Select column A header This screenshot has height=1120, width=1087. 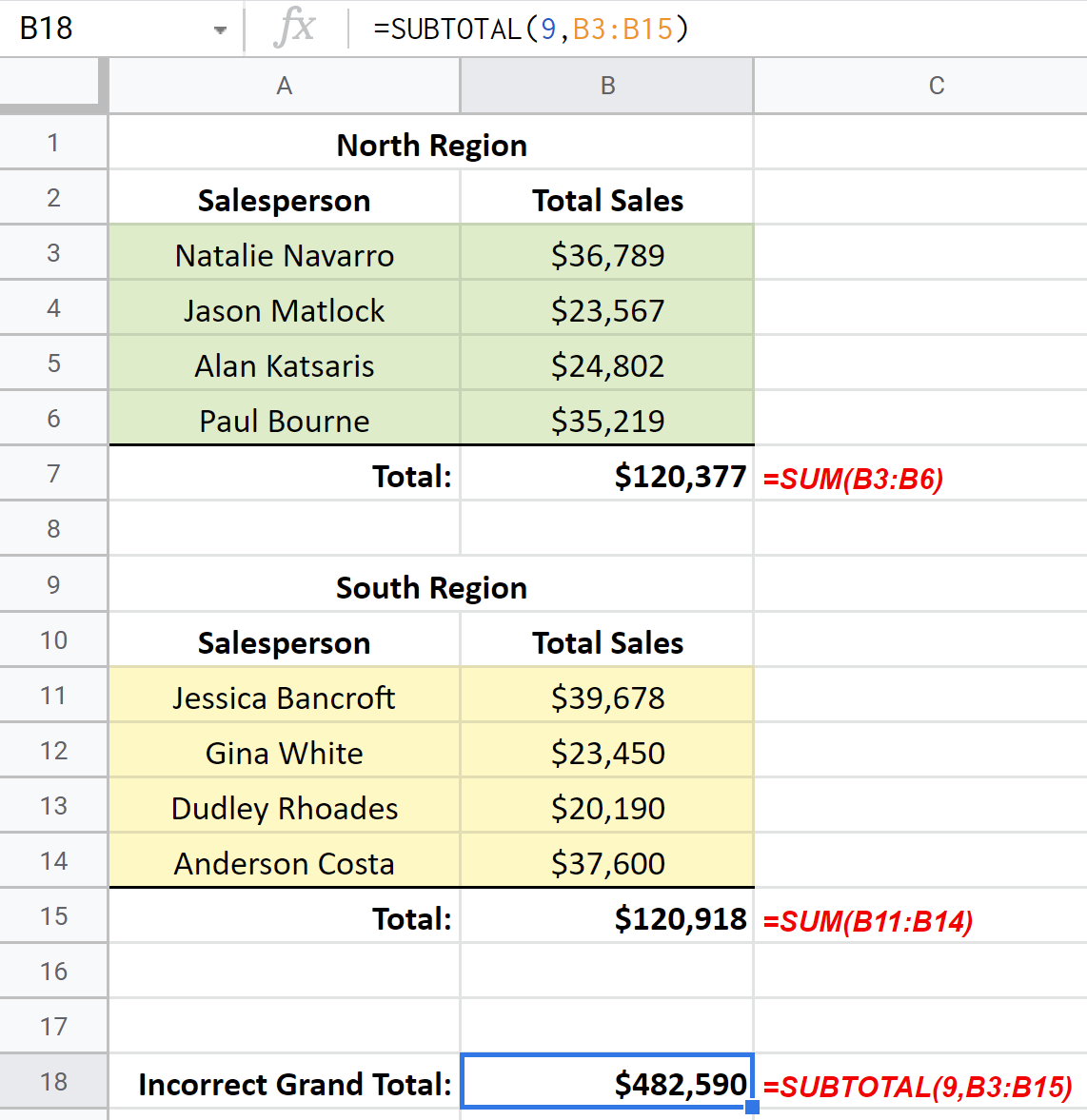pyautogui.click(x=285, y=86)
